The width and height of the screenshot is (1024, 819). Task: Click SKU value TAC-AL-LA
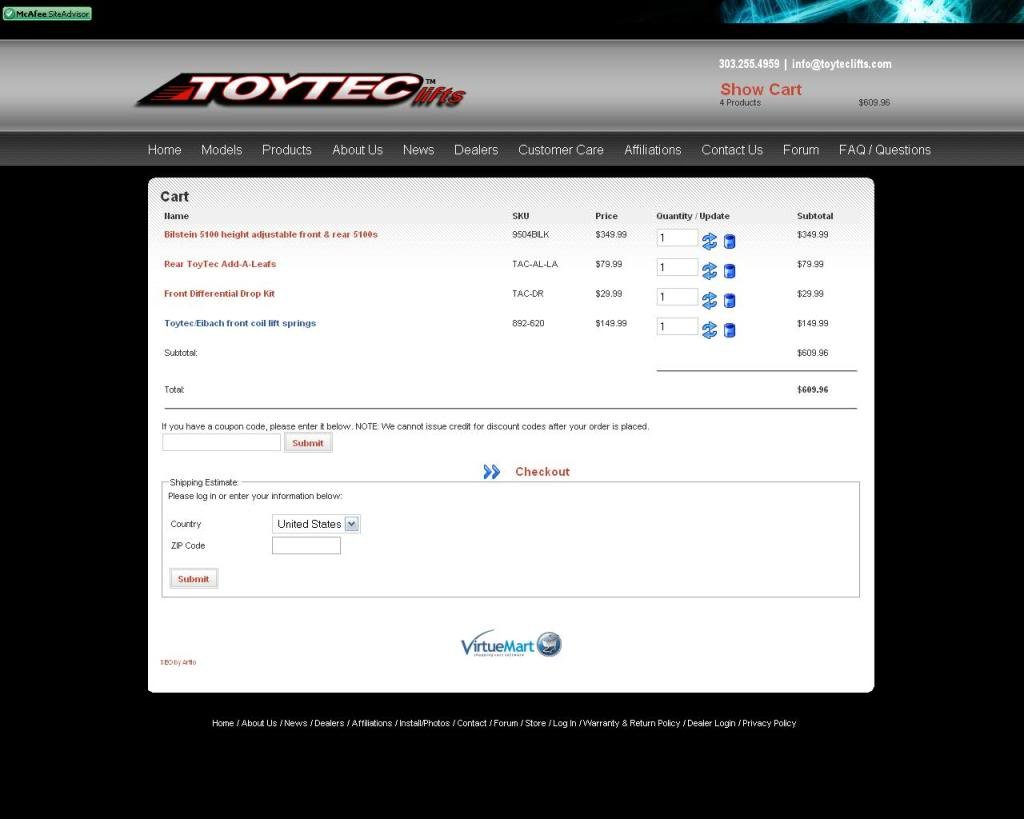coord(535,264)
